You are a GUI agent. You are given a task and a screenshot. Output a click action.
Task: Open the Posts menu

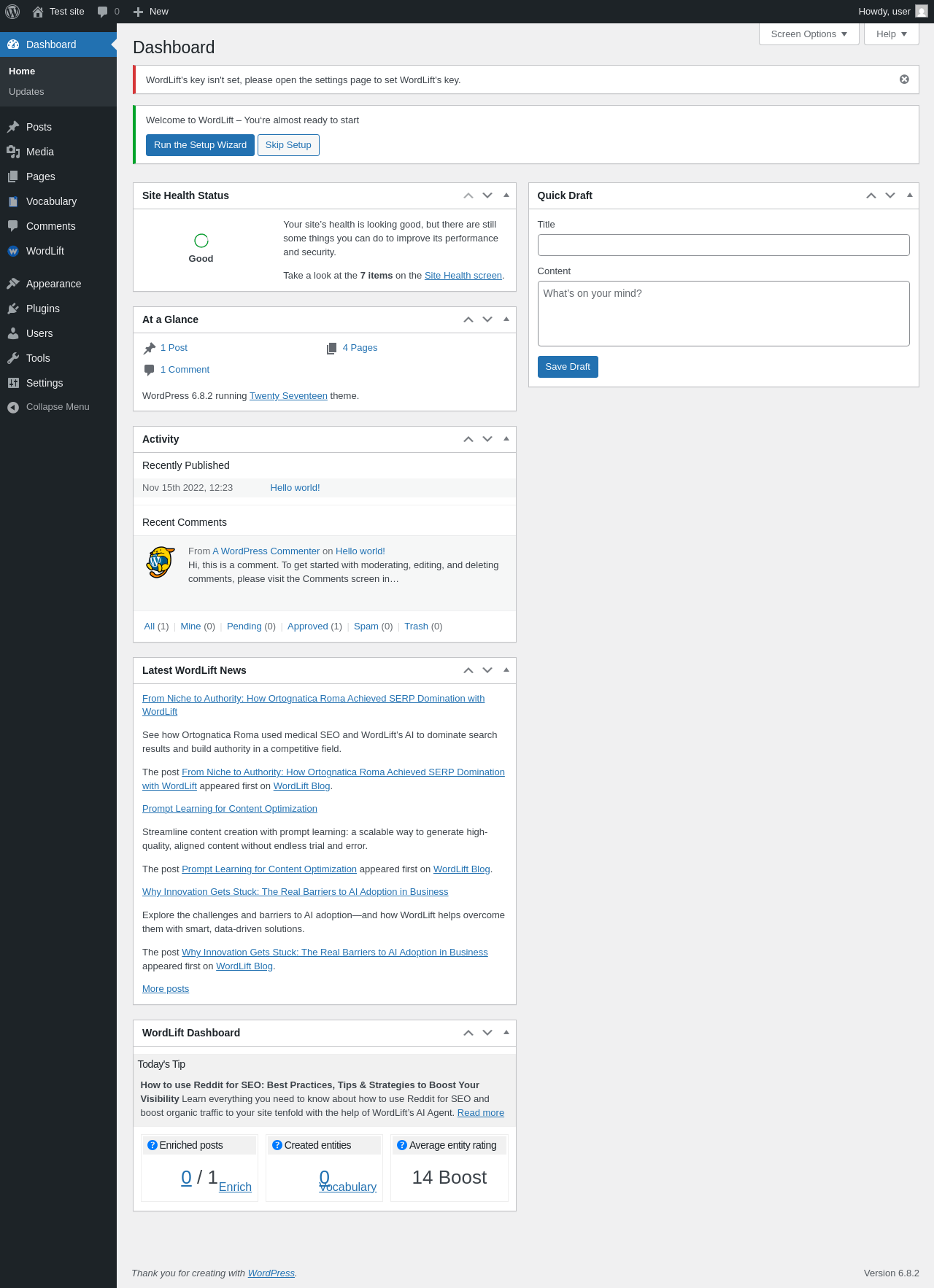(x=58, y=127)
